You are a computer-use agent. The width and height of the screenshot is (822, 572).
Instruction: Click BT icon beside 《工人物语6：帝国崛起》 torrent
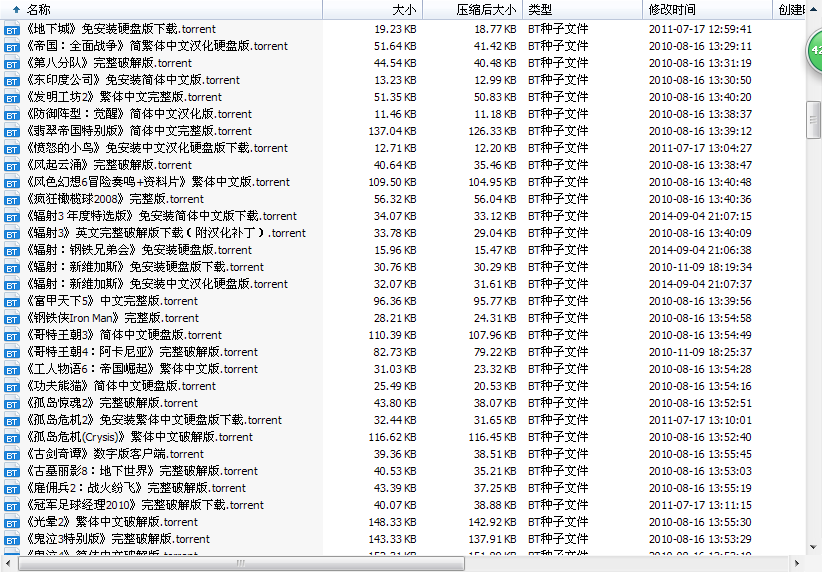coord(12,369)
